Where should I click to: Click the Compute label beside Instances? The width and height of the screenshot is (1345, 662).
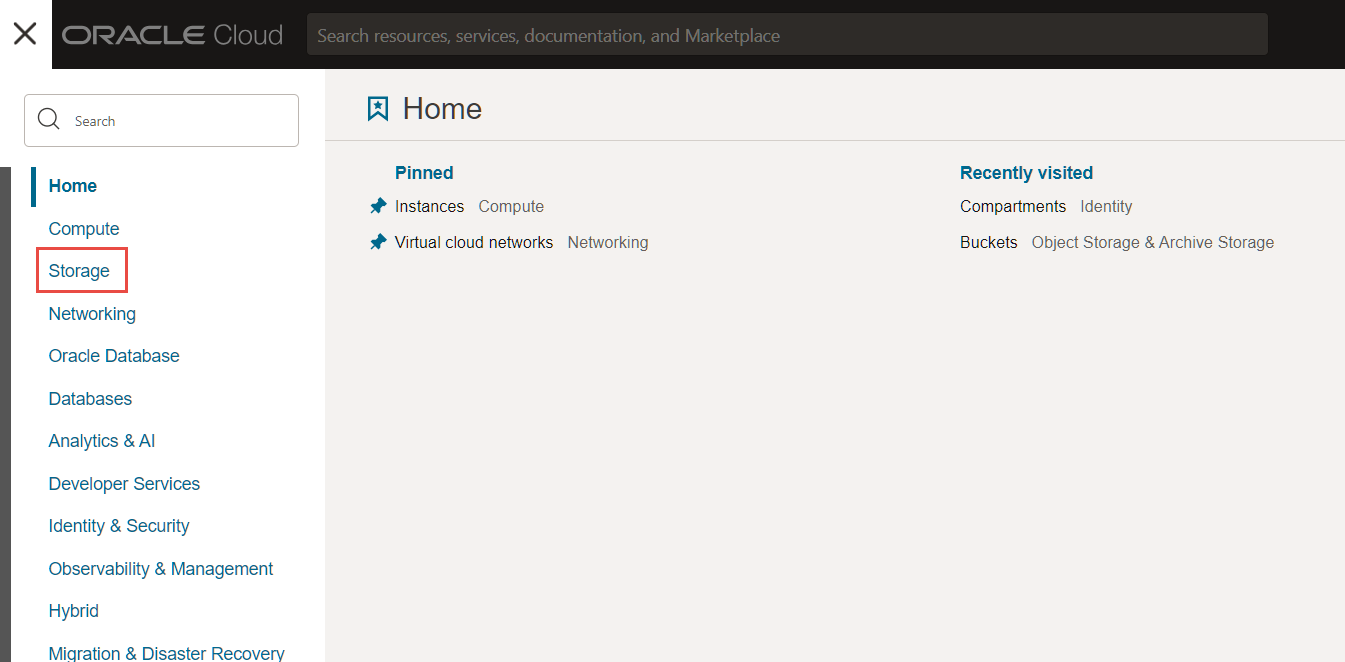coord(511,206)
